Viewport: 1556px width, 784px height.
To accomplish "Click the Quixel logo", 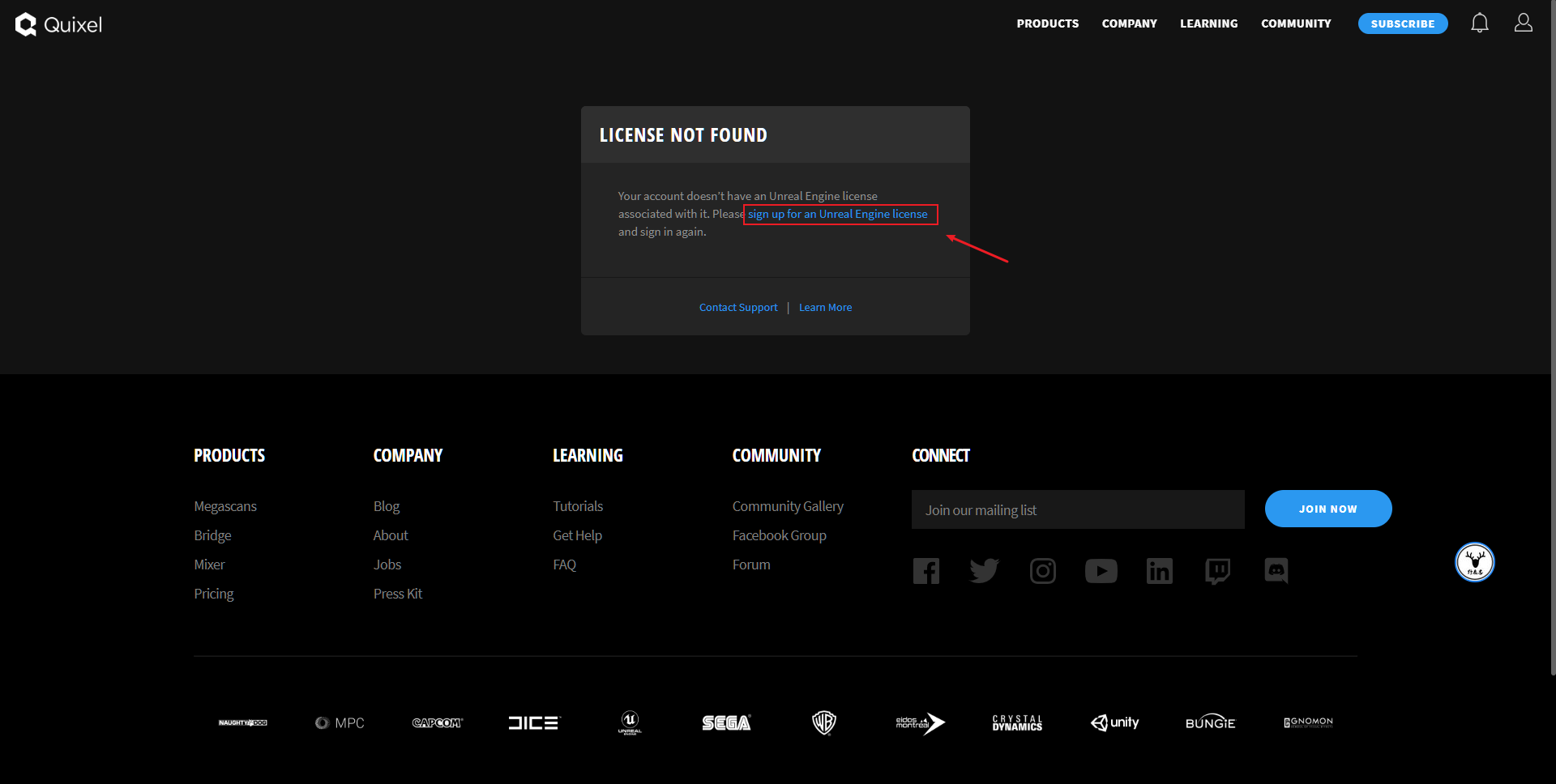I will [58, 24].
